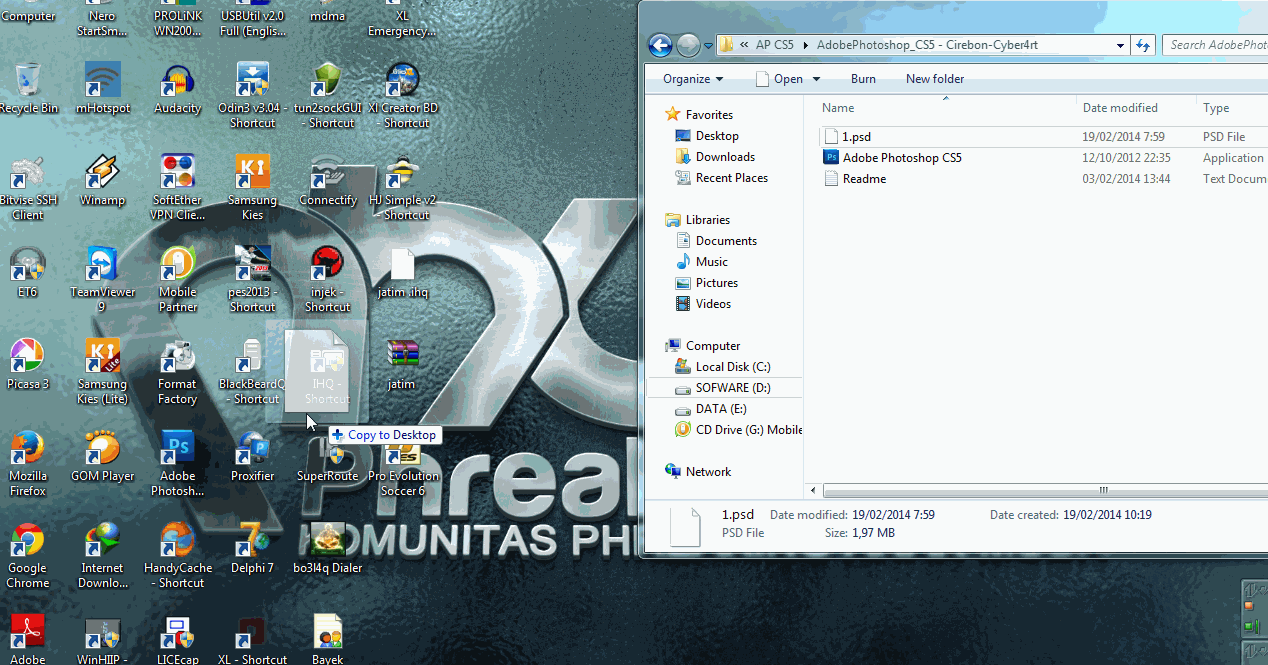Open Winamp from the desktop
This screenshot has width=1268, height=665.
103,181
